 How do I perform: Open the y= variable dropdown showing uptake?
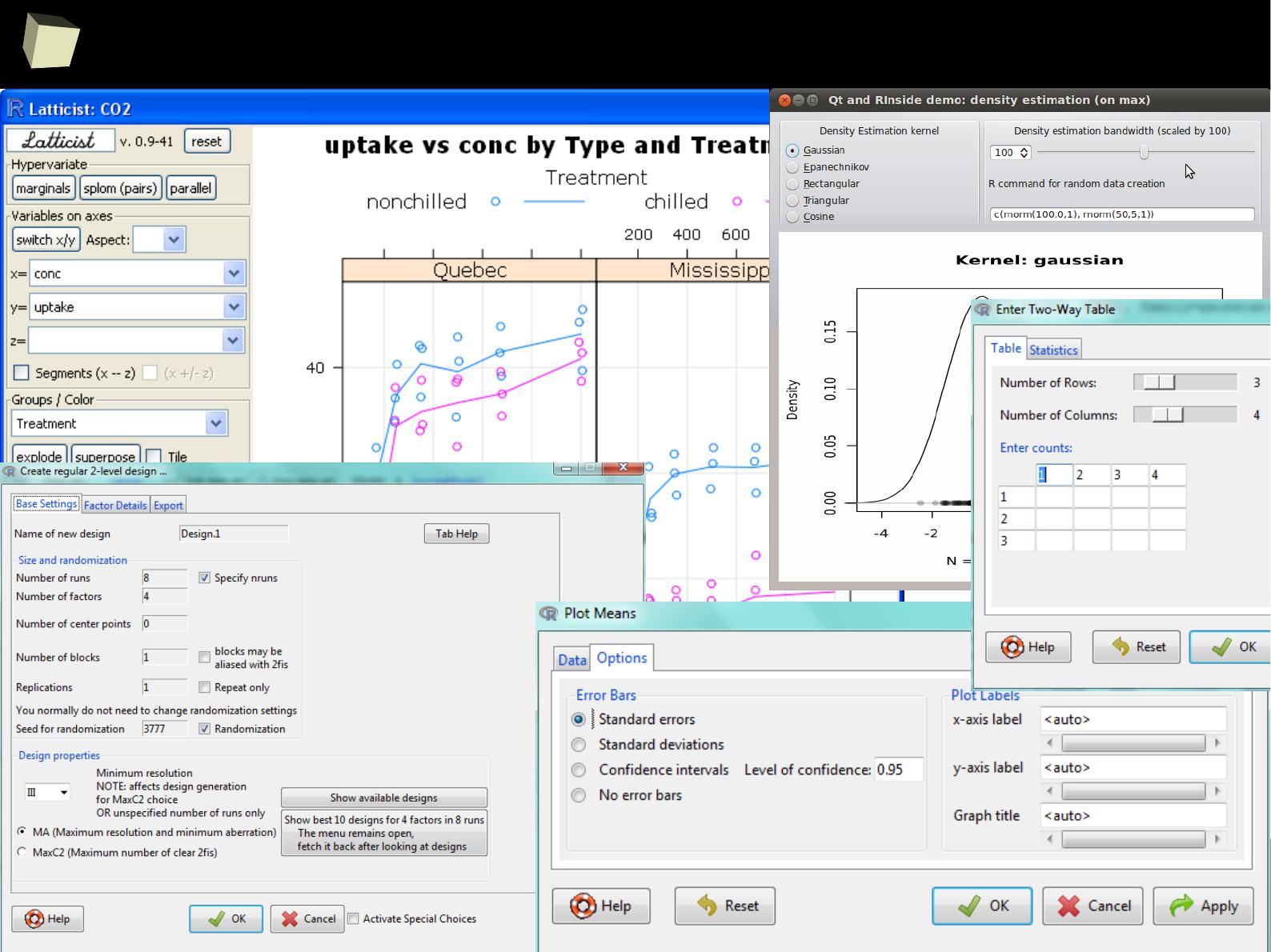click(x=138, y=307)
